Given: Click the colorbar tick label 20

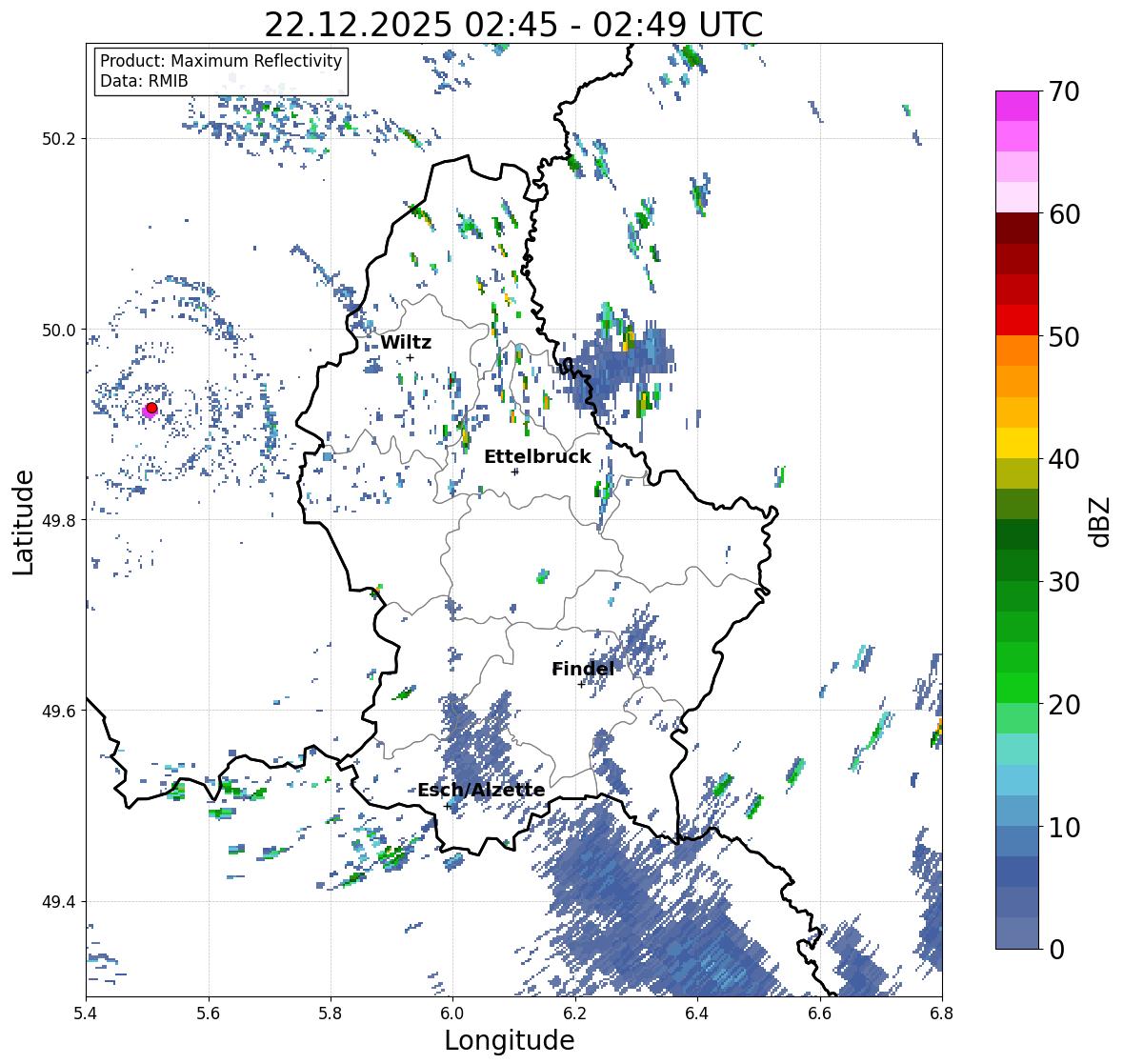Looking at the screenshot, I should 1064,704.
